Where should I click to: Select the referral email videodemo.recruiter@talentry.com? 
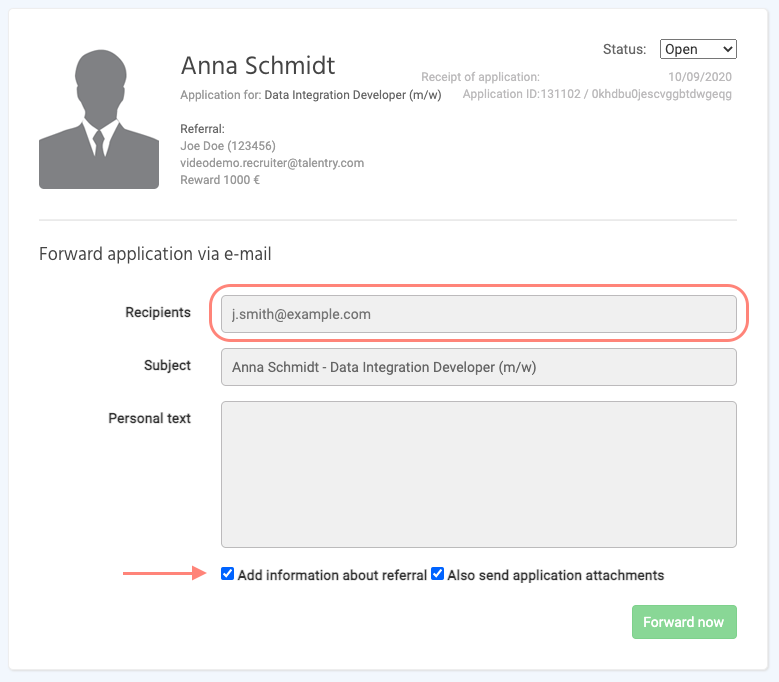[x=272, y=163]
